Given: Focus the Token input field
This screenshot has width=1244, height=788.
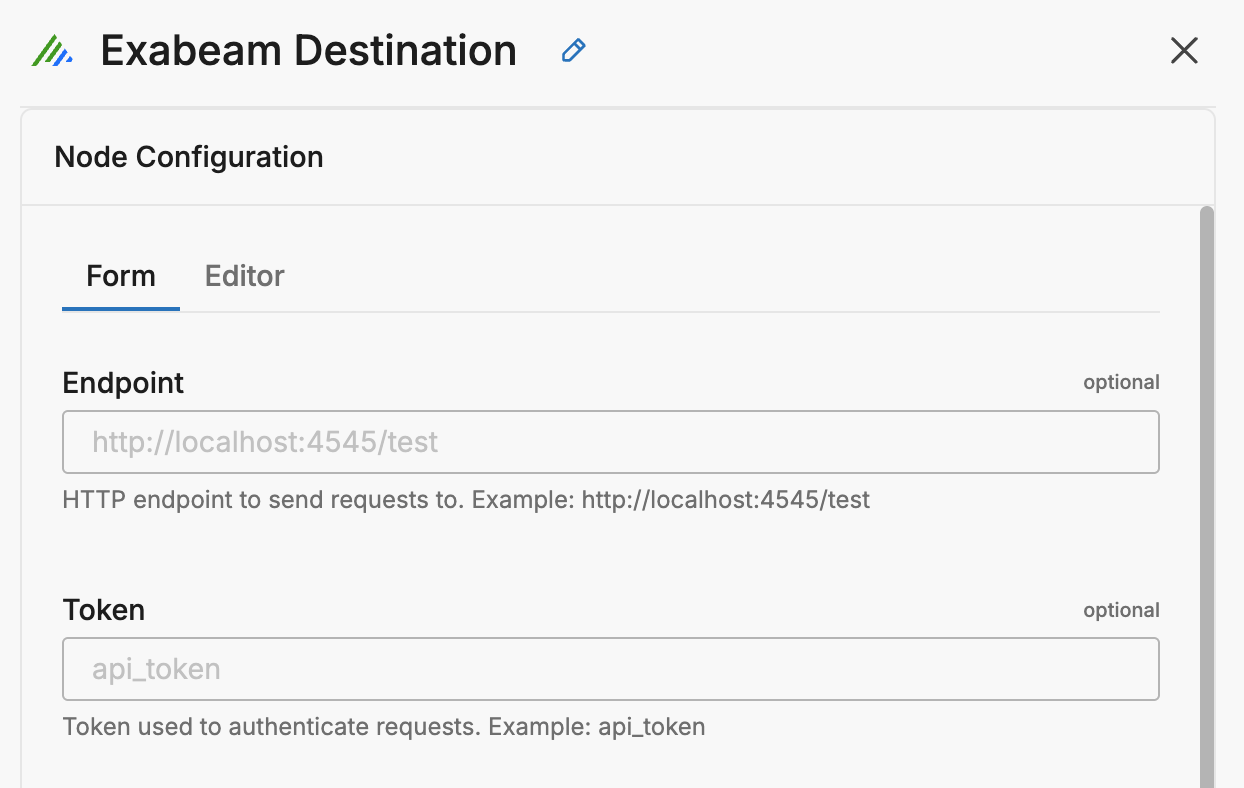Looking at the screenshot, I should pos(611,669).
